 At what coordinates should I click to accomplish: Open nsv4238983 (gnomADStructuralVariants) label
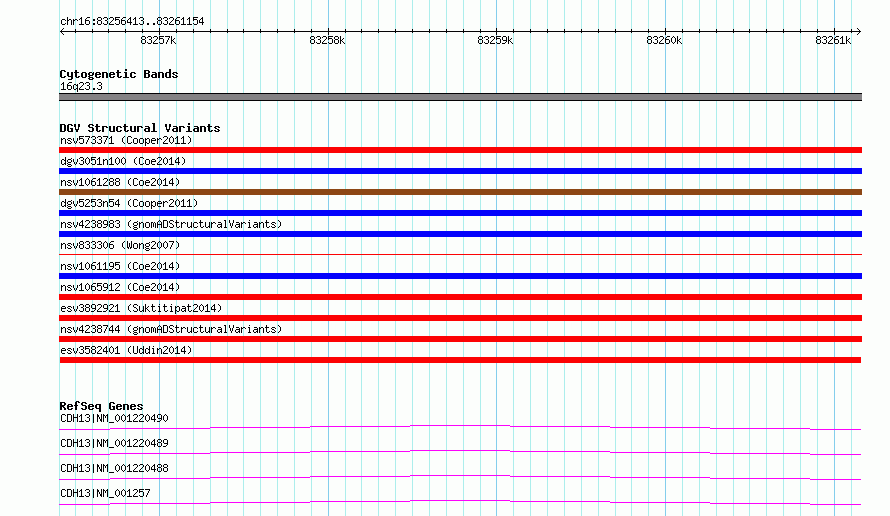pos(171,224)
